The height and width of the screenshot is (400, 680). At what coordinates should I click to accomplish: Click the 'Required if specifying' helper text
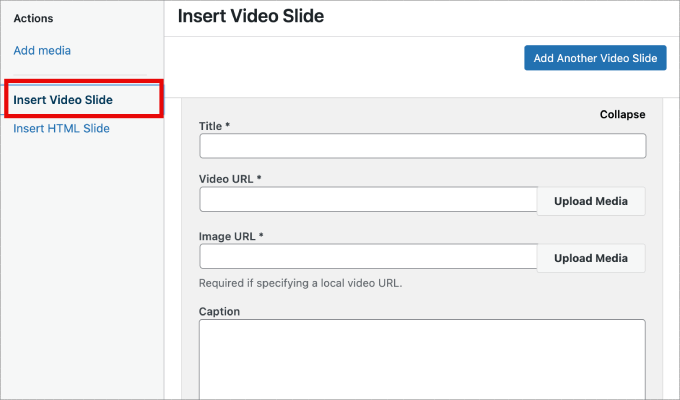click(x=300, y=283)
